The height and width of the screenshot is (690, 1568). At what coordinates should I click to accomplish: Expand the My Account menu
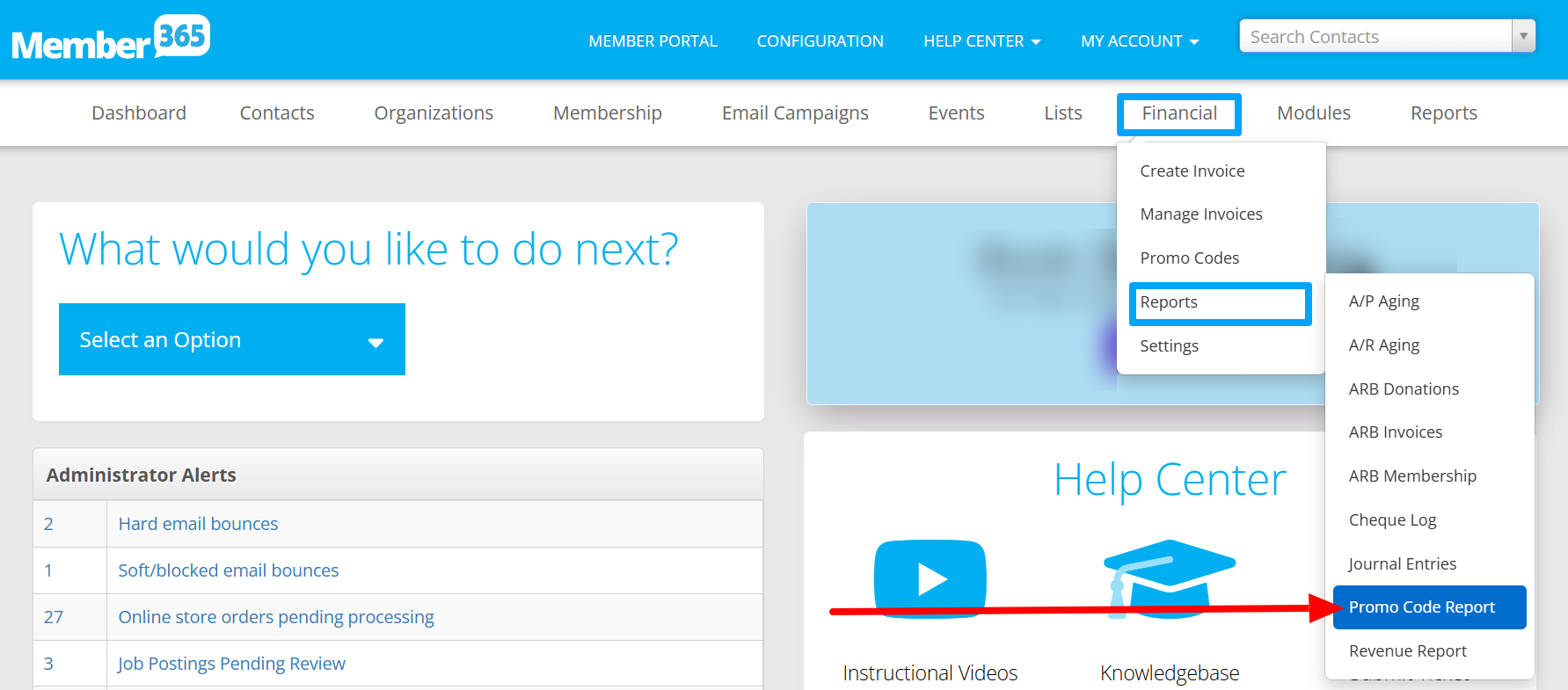[x=1139, y=41]
